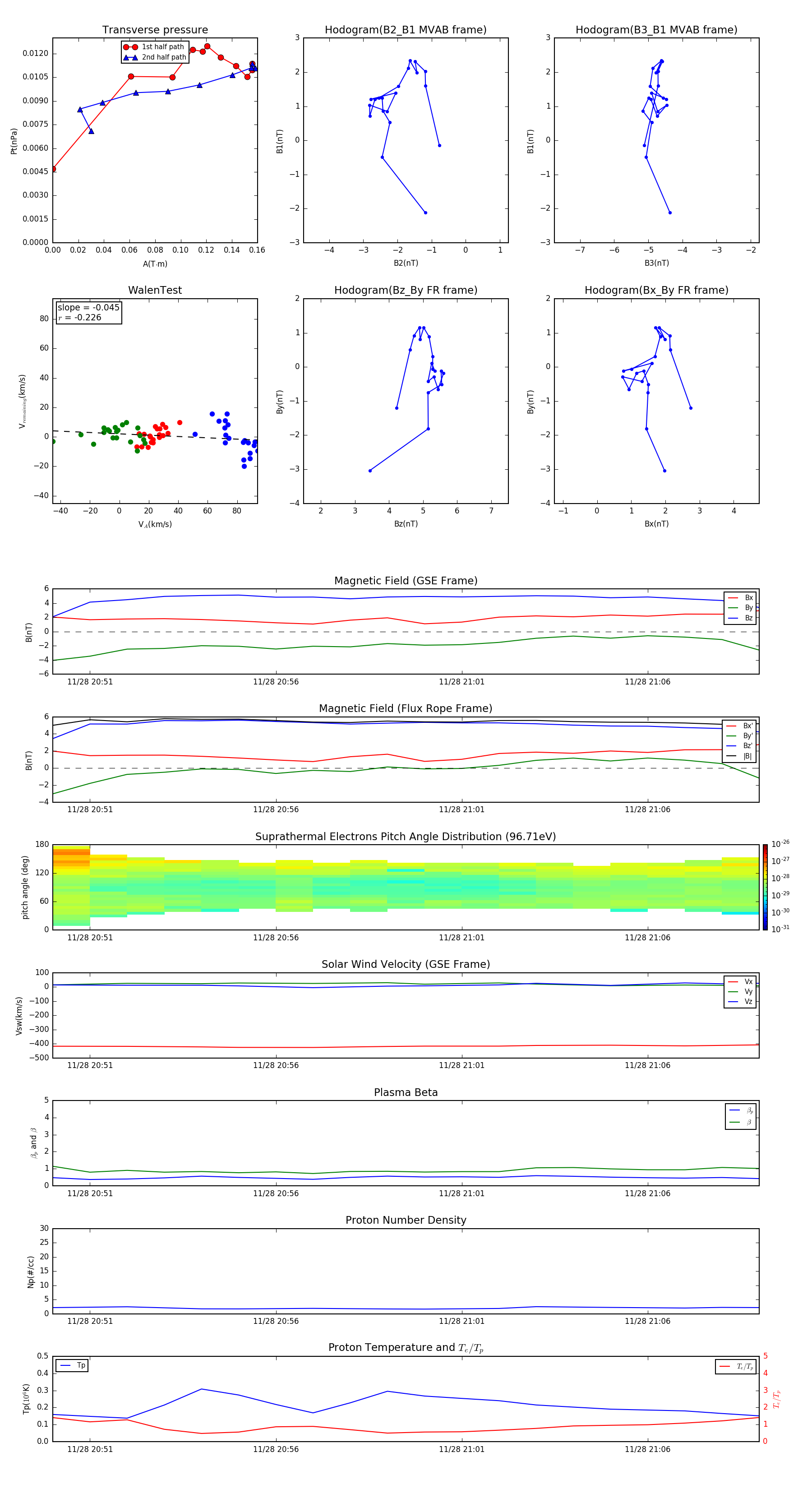Click the 'WalenTest' plot title
Screen dimensions: 812x1489
click(155, 290)
